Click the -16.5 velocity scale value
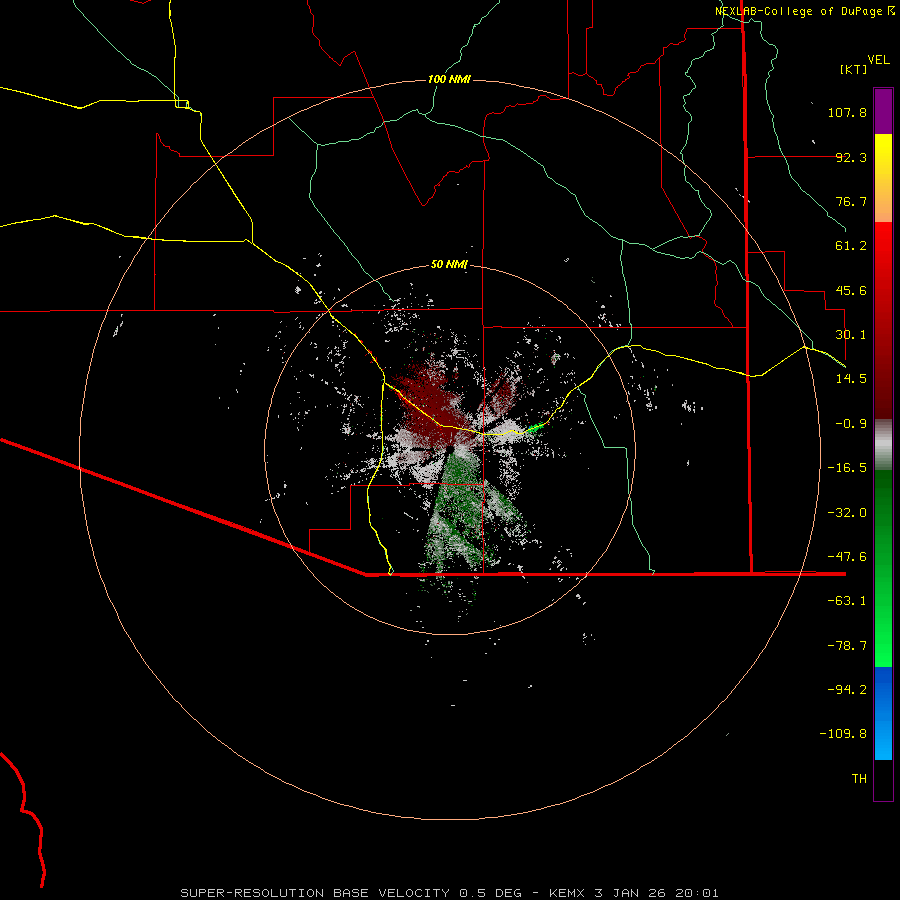The image size is (900, 900). coord(847,468)
